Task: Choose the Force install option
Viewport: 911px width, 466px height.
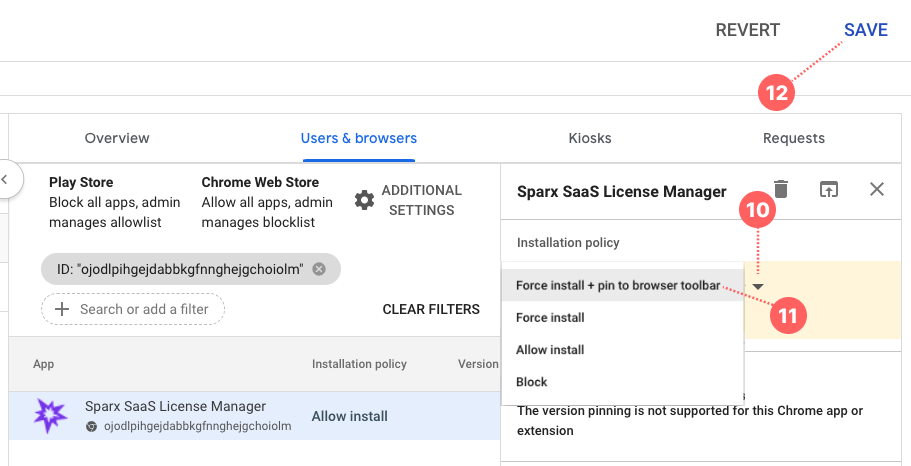Action: click(550, 318)
